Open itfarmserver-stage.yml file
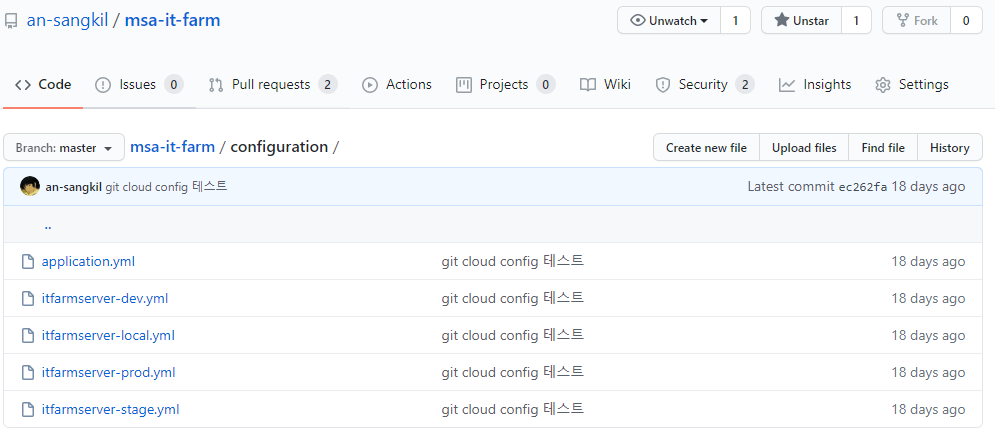Image resolution: width=995 pixels, height=437 pixels. 110,410
